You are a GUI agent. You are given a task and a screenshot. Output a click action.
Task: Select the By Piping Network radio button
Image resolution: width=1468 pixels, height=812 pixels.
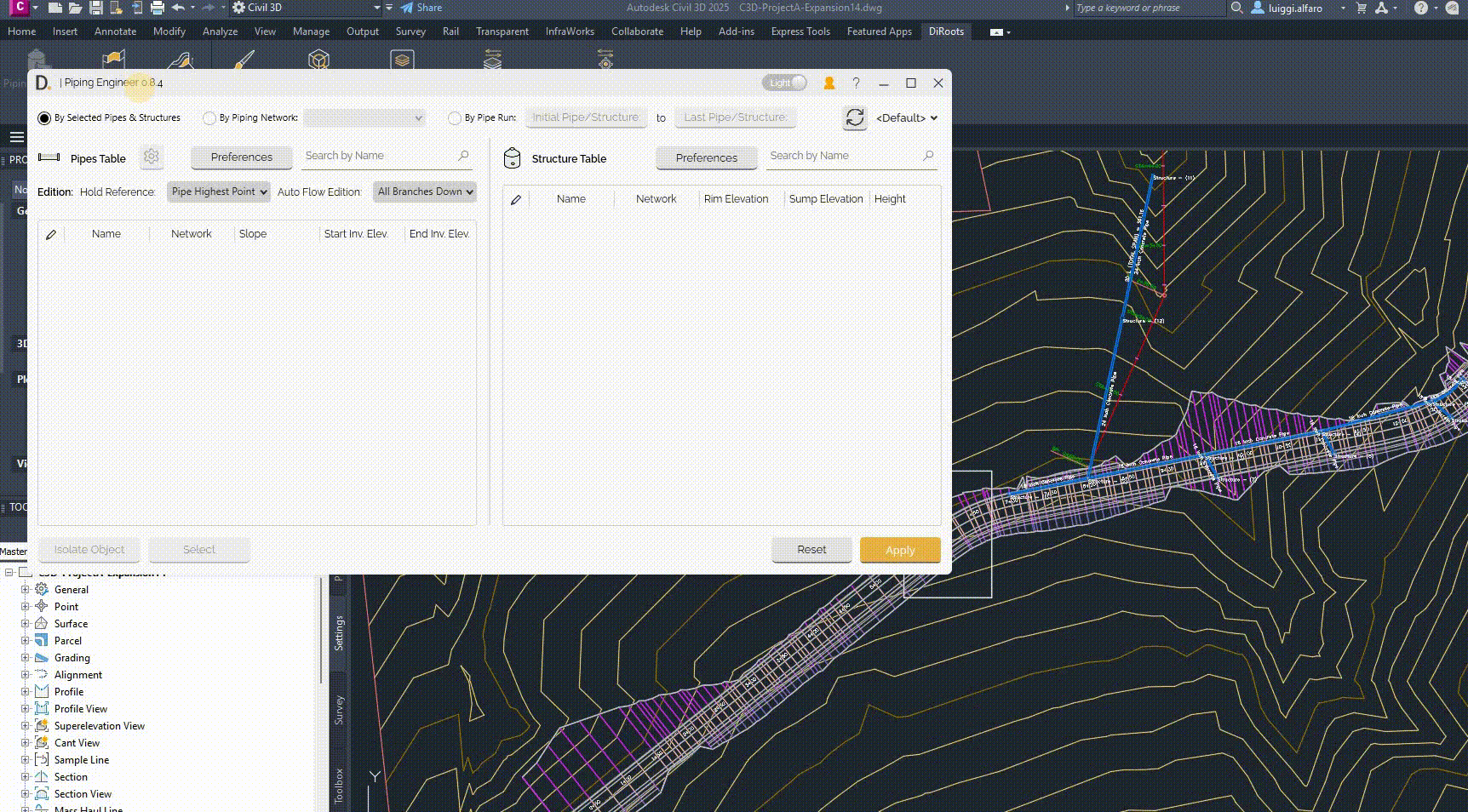click(x=209, y=118)
